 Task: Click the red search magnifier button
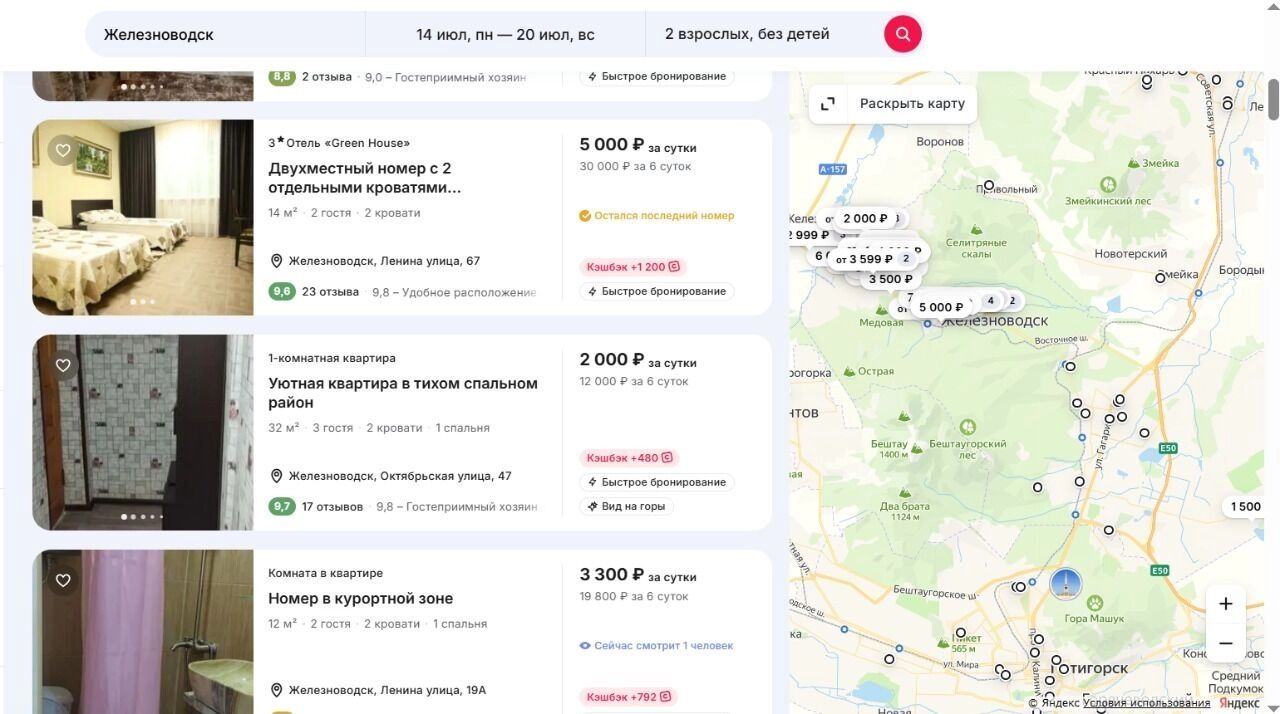[x=902, y=34]
